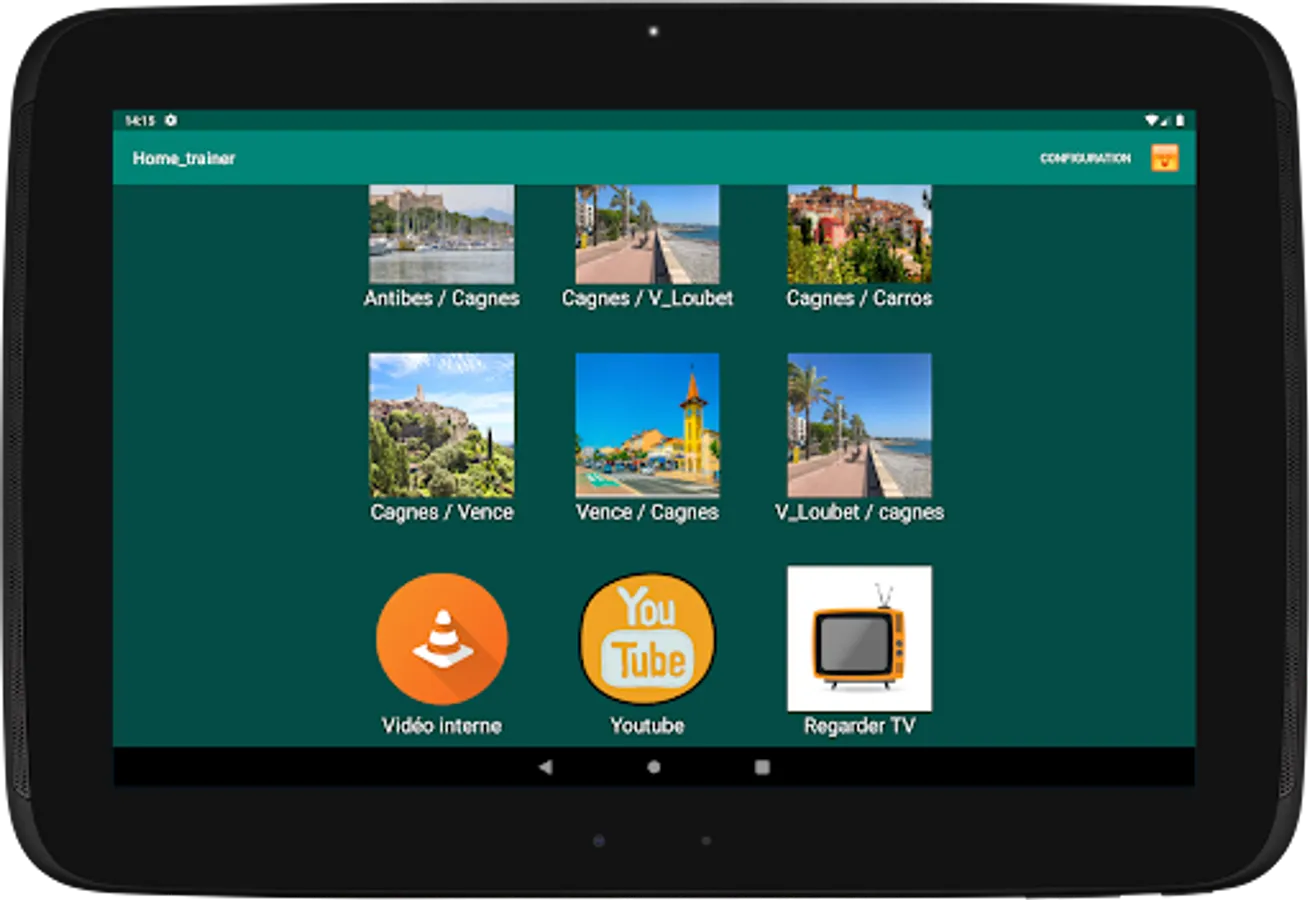Tap the orange icon beside CONFIGURATION
The width and height of the screenshot is (1309, 900).
1165,158
